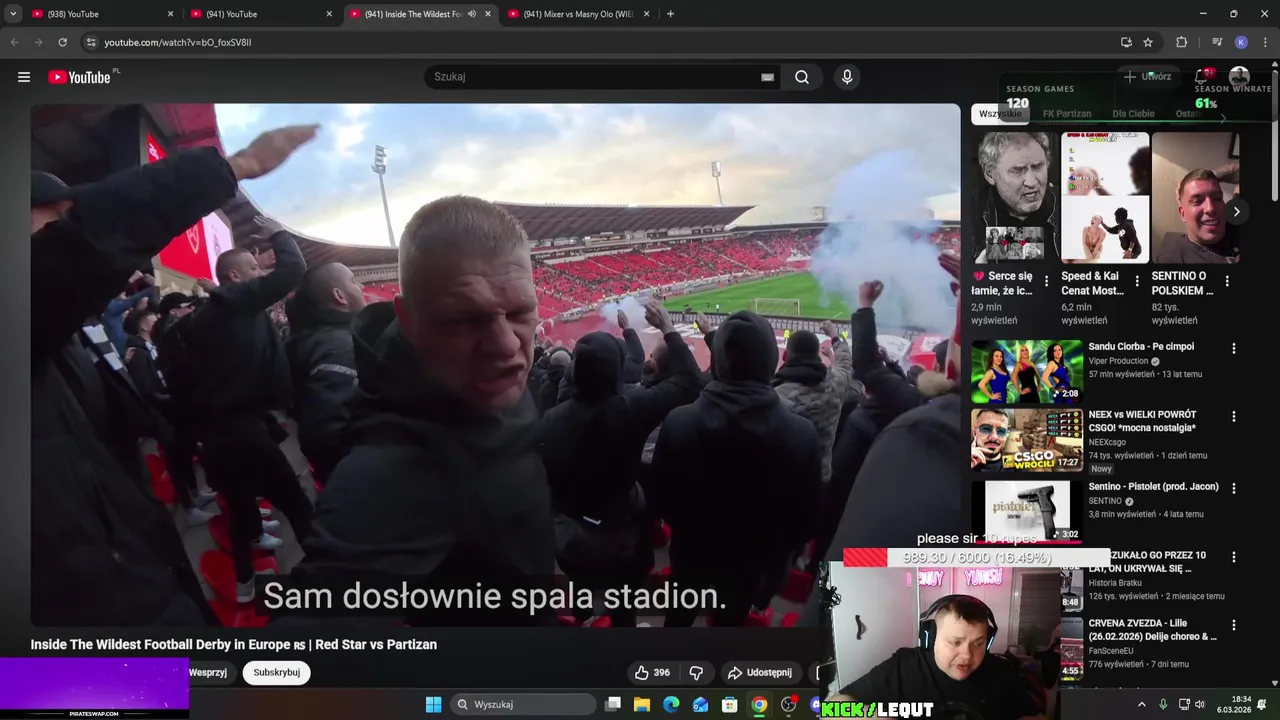Select the FK Partizan filter chip
This screenshot has height=720, width=1280.
[1067, 114]
